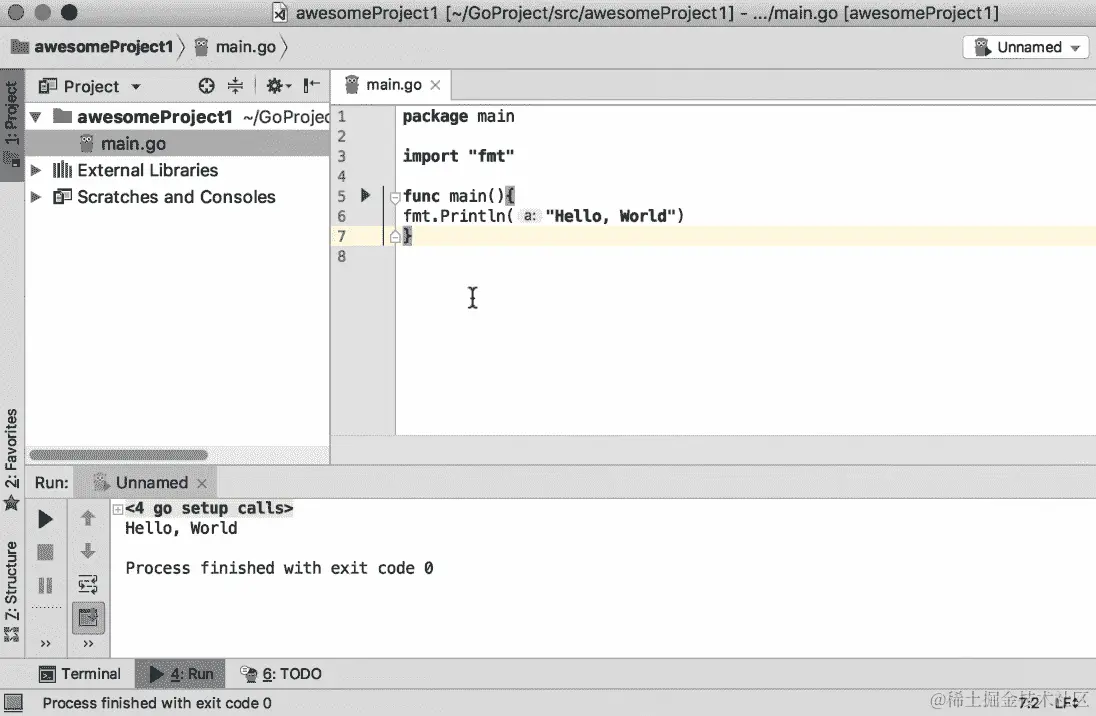Toggle tool window bars icon bottom-left
Viewport: 1096px width, 716px height.
[x=13, y=703]
